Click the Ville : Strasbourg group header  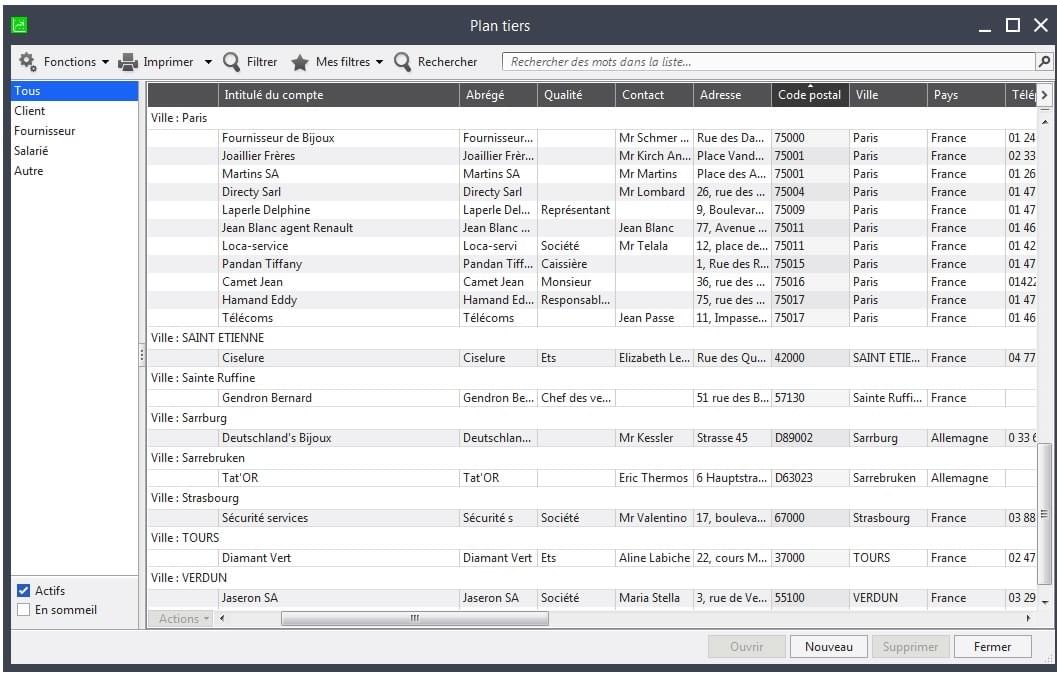(x=194, y=498)
